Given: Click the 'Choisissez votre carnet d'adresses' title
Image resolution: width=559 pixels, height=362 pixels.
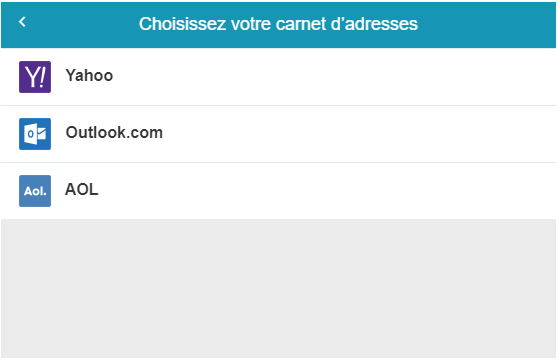Looking at the screenshot, I should tap(278, 24).
